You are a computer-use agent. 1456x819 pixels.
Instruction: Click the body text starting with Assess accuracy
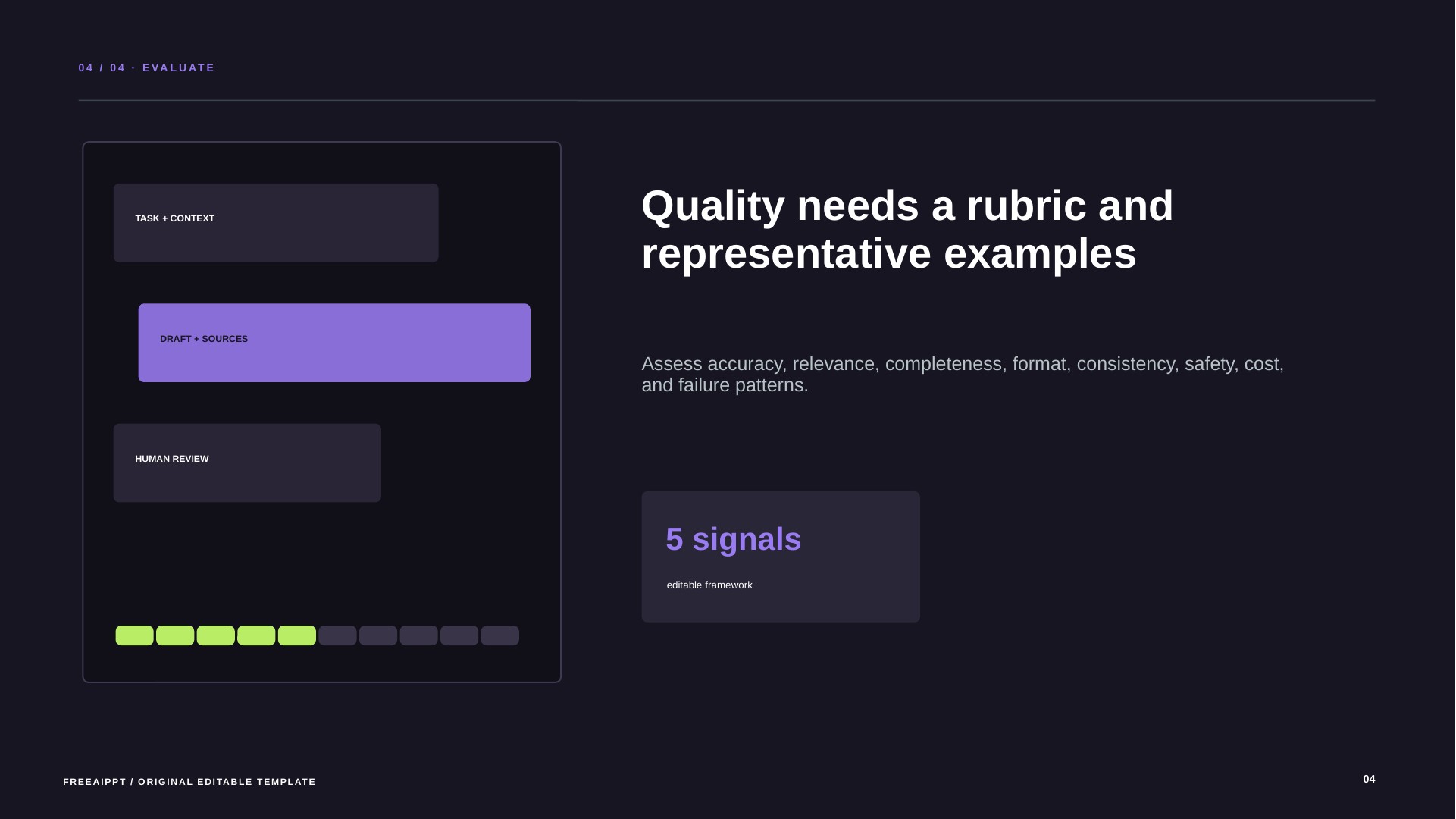(x=963, y=375)
